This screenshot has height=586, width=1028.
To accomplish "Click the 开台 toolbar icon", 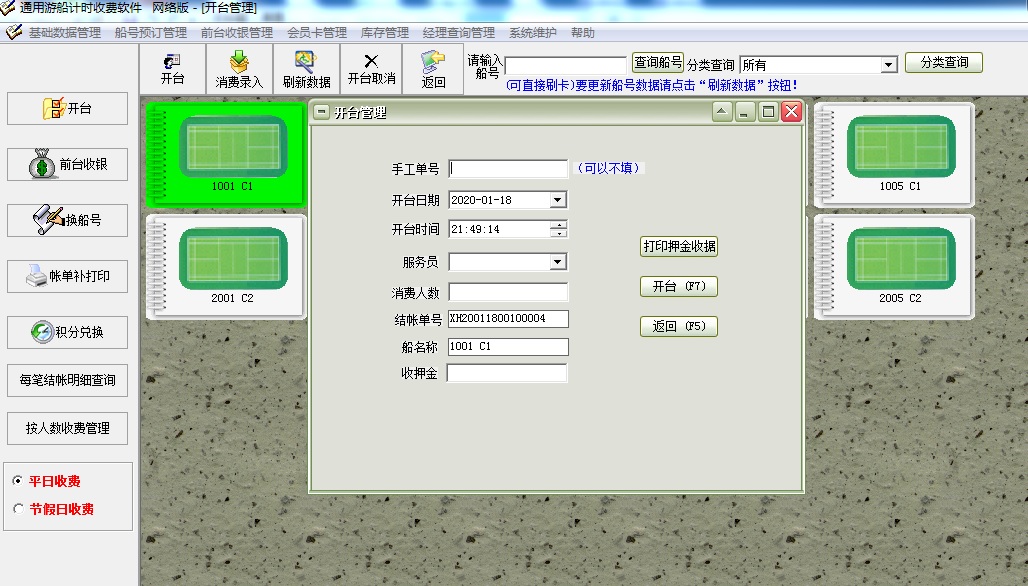I will [x=172, y=69].
